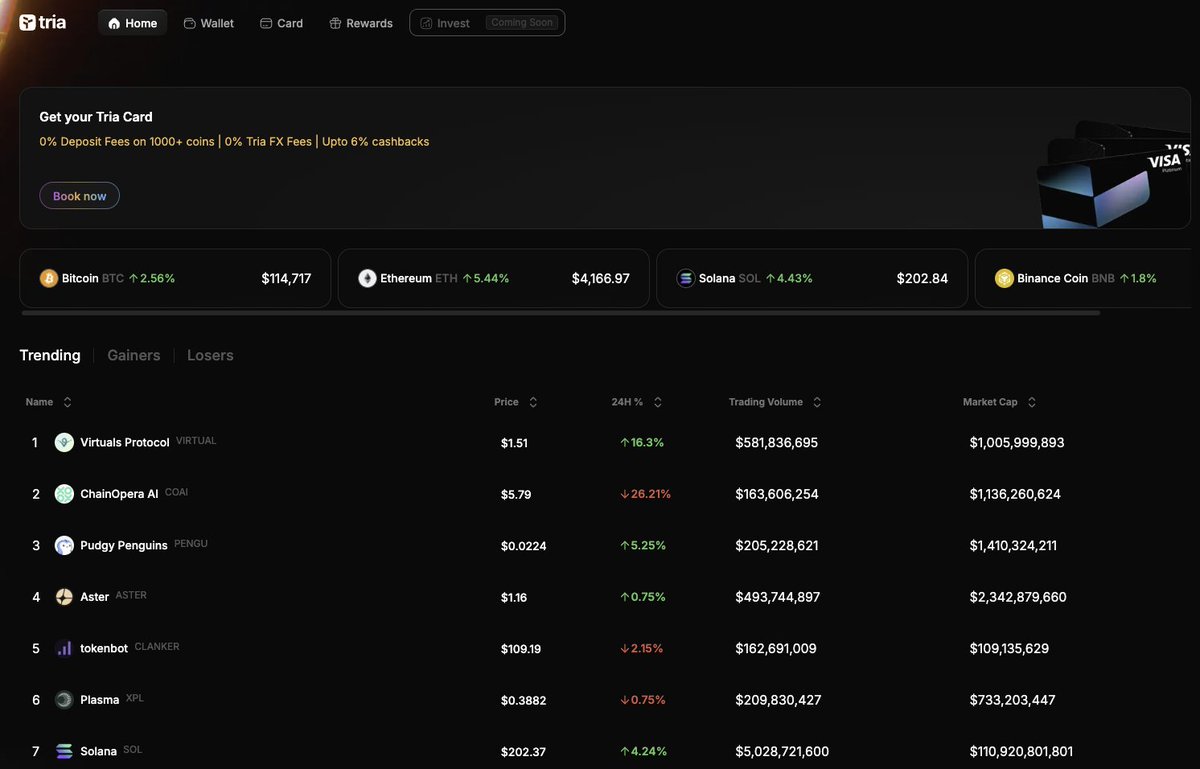This screenshot has height=769, width=1200.
Task: Click the Plasma XPL token icon
Action: click(64, 700)
